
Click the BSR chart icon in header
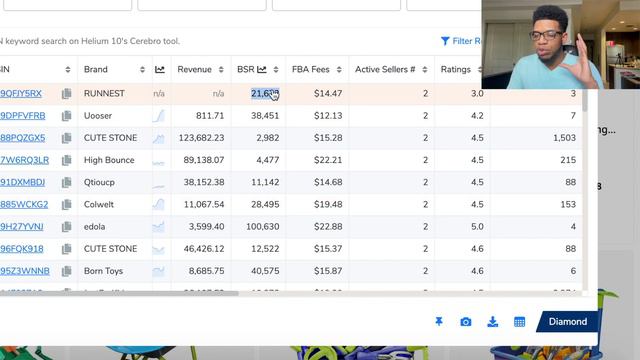pos(262,70)
